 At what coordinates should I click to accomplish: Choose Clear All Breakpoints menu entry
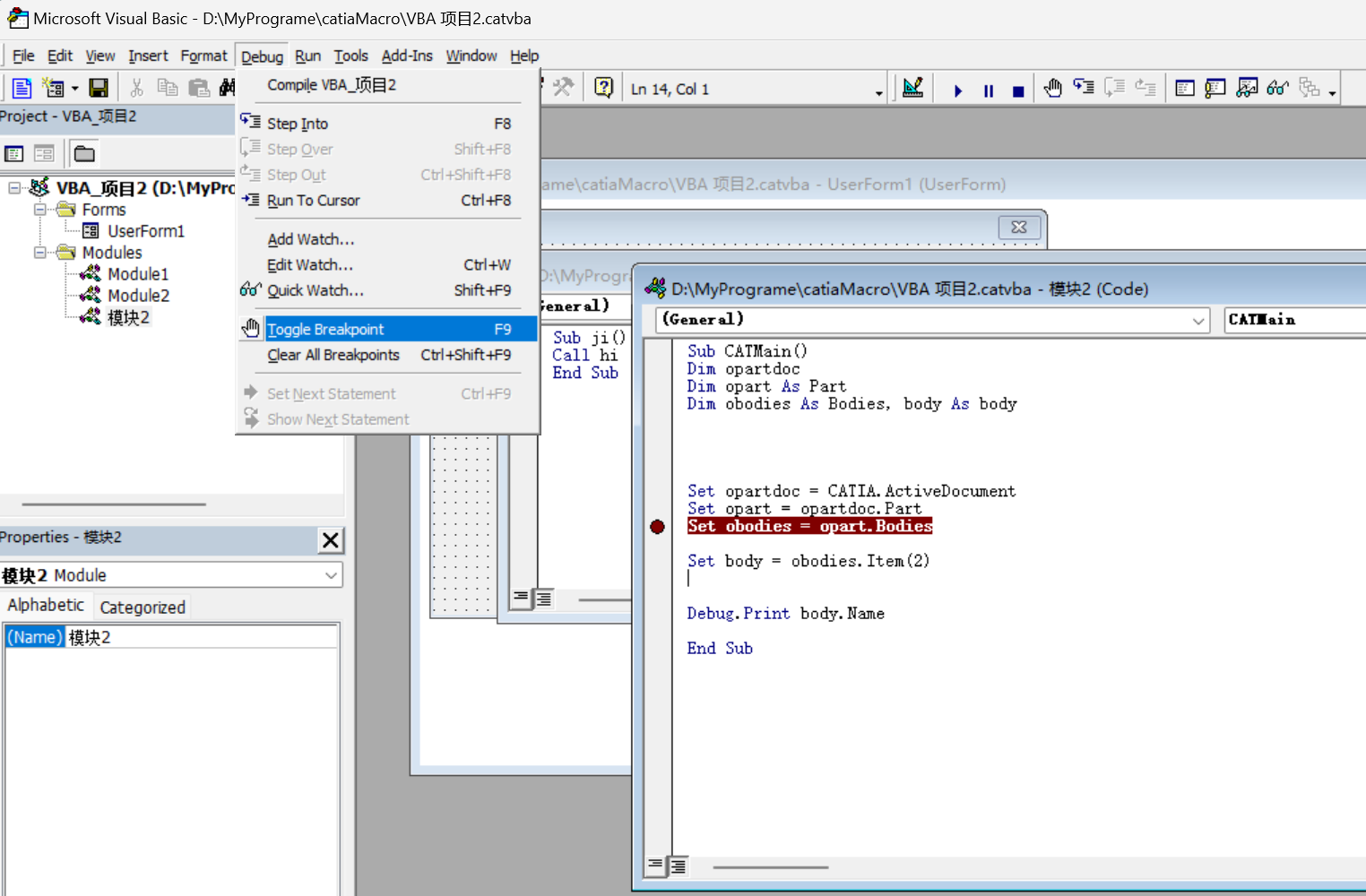[x=388, y=355]
